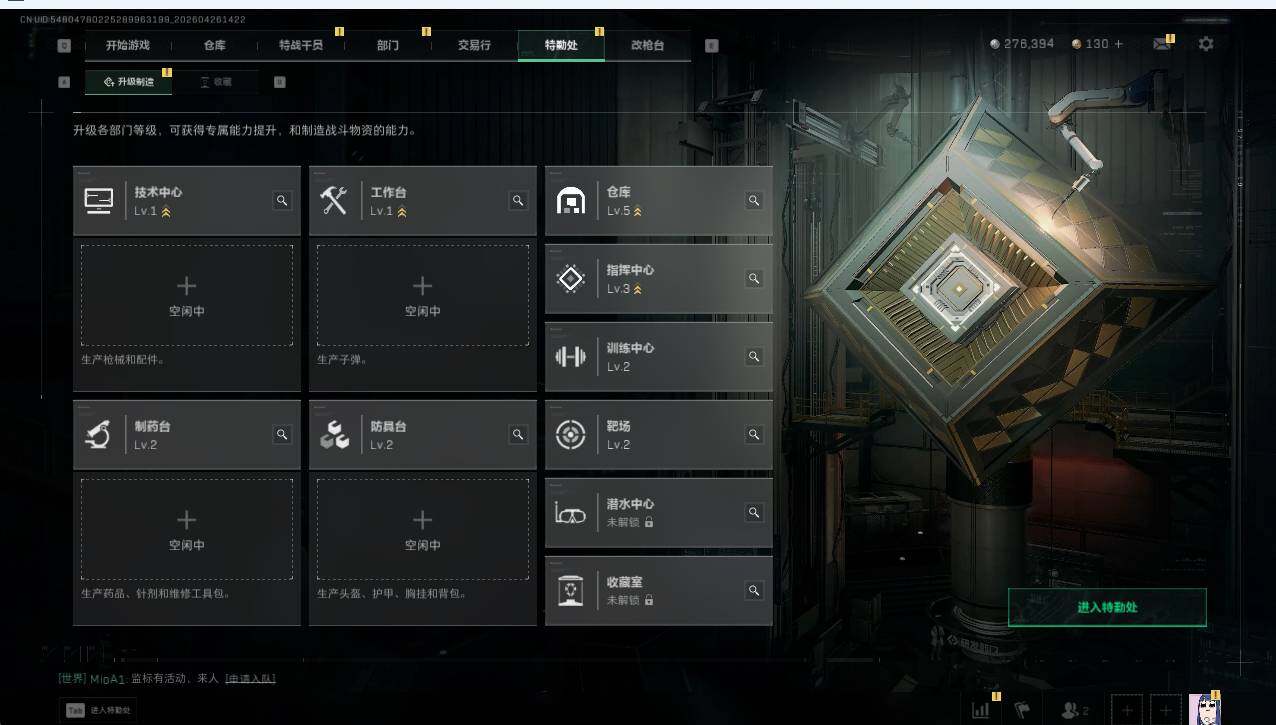Add production in 技术中心 idle slot
The width and height of the screenshot is (1276, 725).
coord(187,296)
